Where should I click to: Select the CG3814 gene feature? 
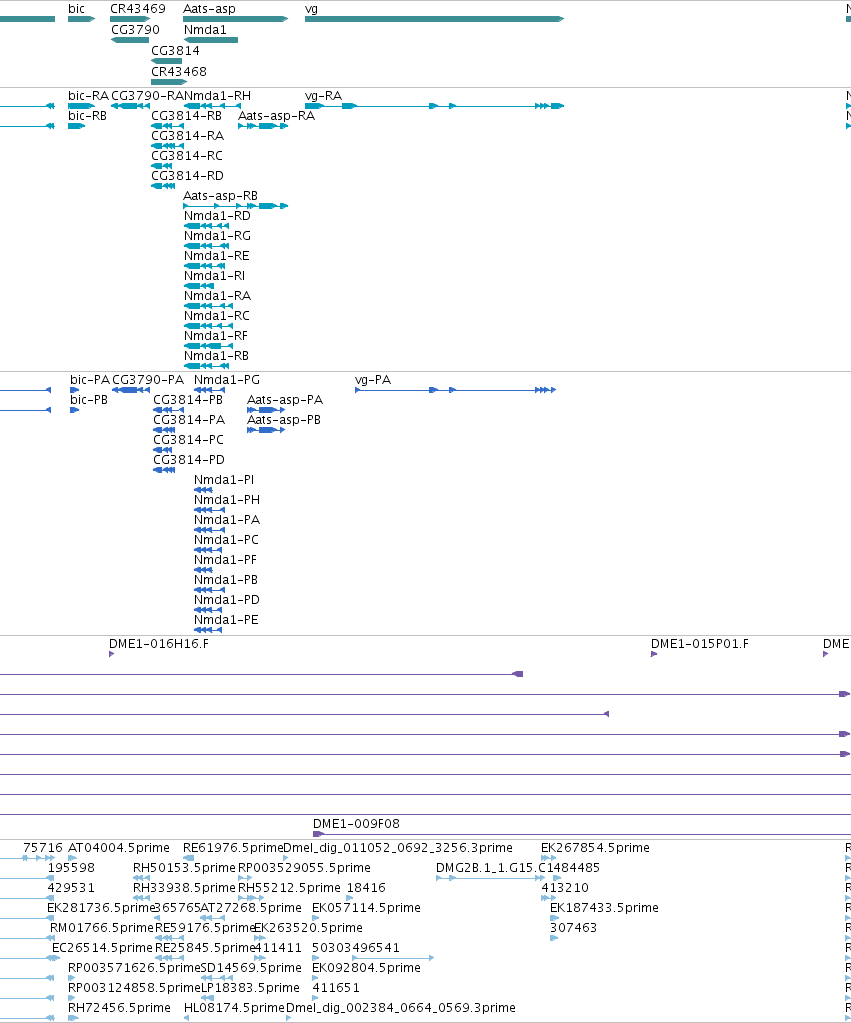click(166, 61)
